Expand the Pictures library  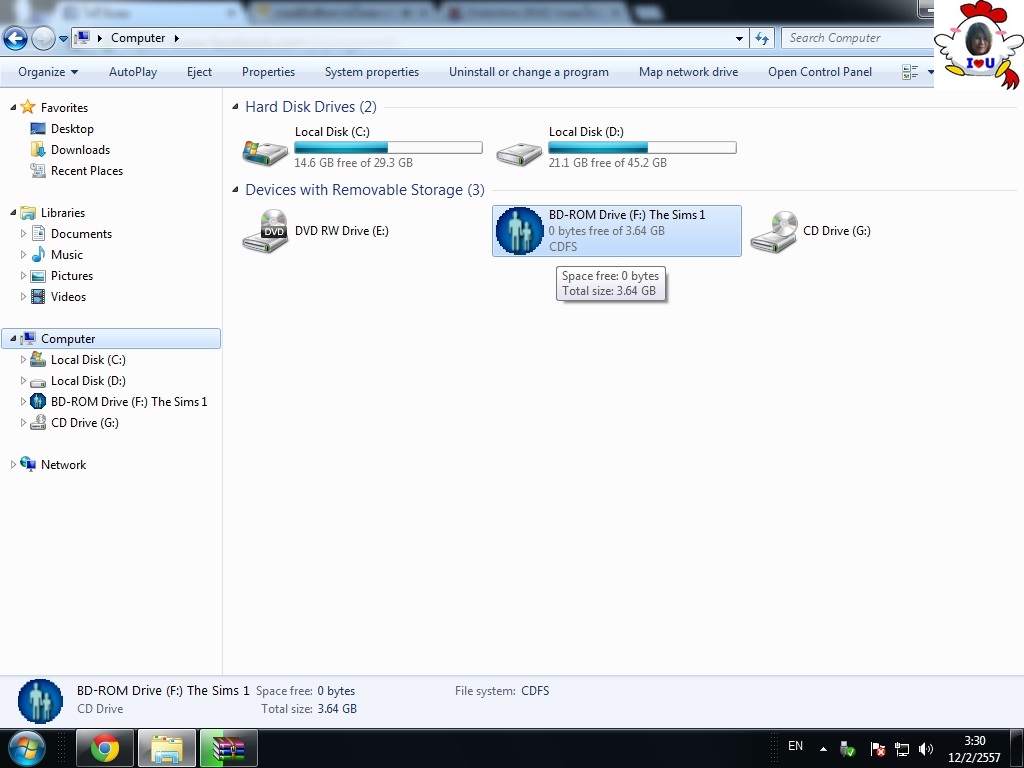24,276
